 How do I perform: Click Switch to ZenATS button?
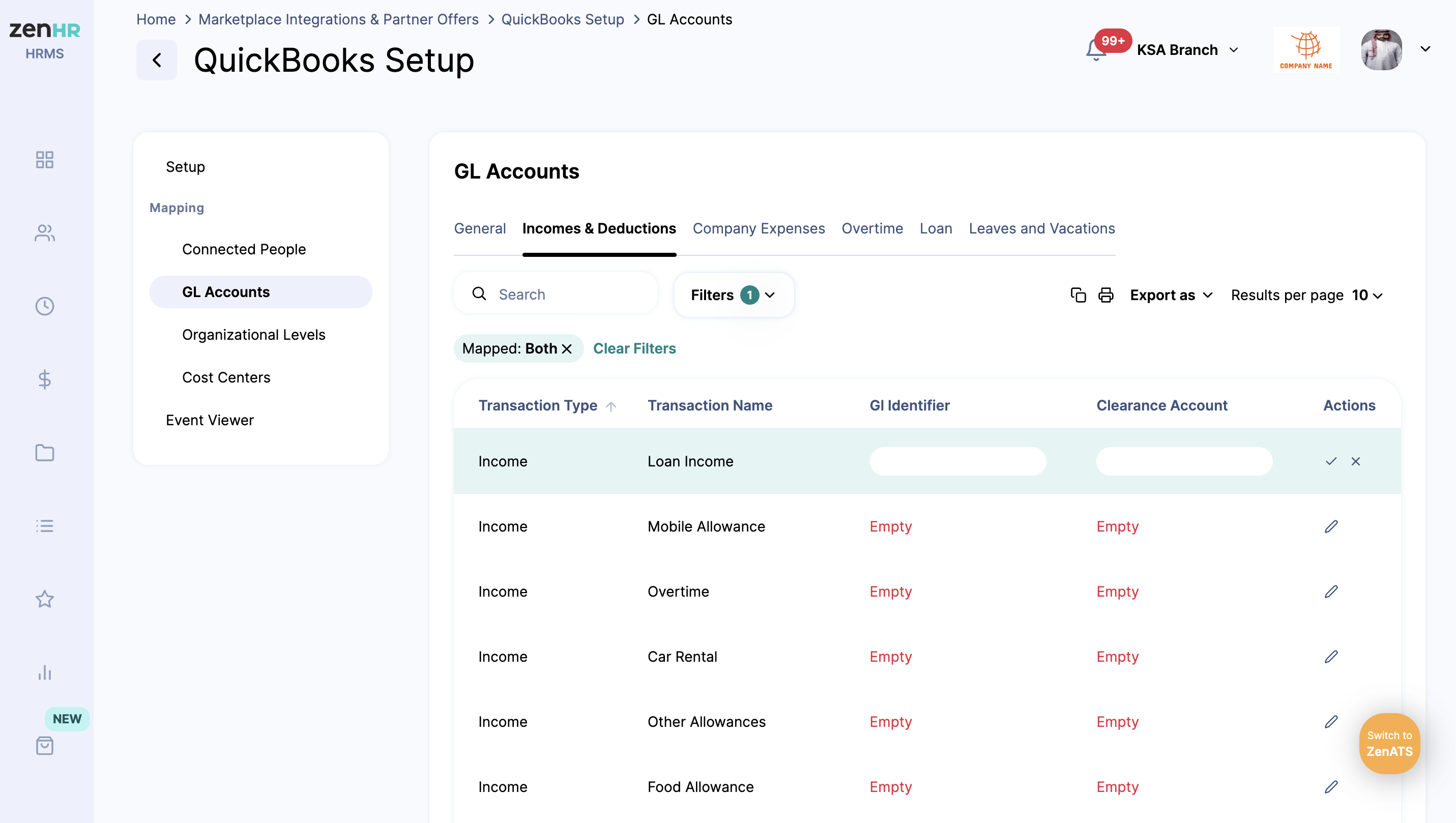coord(1389,743)
